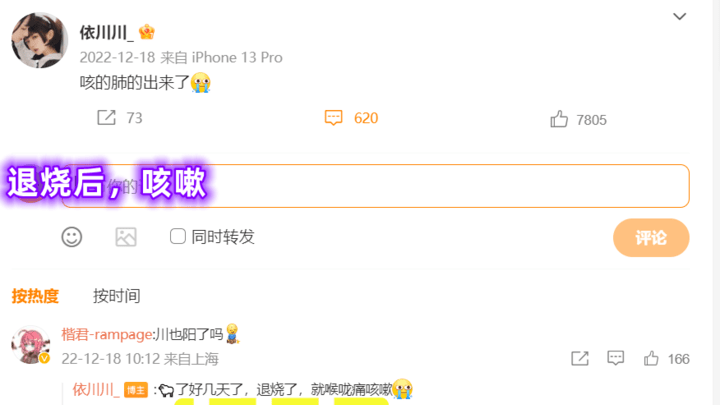Enable the 同时转发 checkbox

coord(178,236)
